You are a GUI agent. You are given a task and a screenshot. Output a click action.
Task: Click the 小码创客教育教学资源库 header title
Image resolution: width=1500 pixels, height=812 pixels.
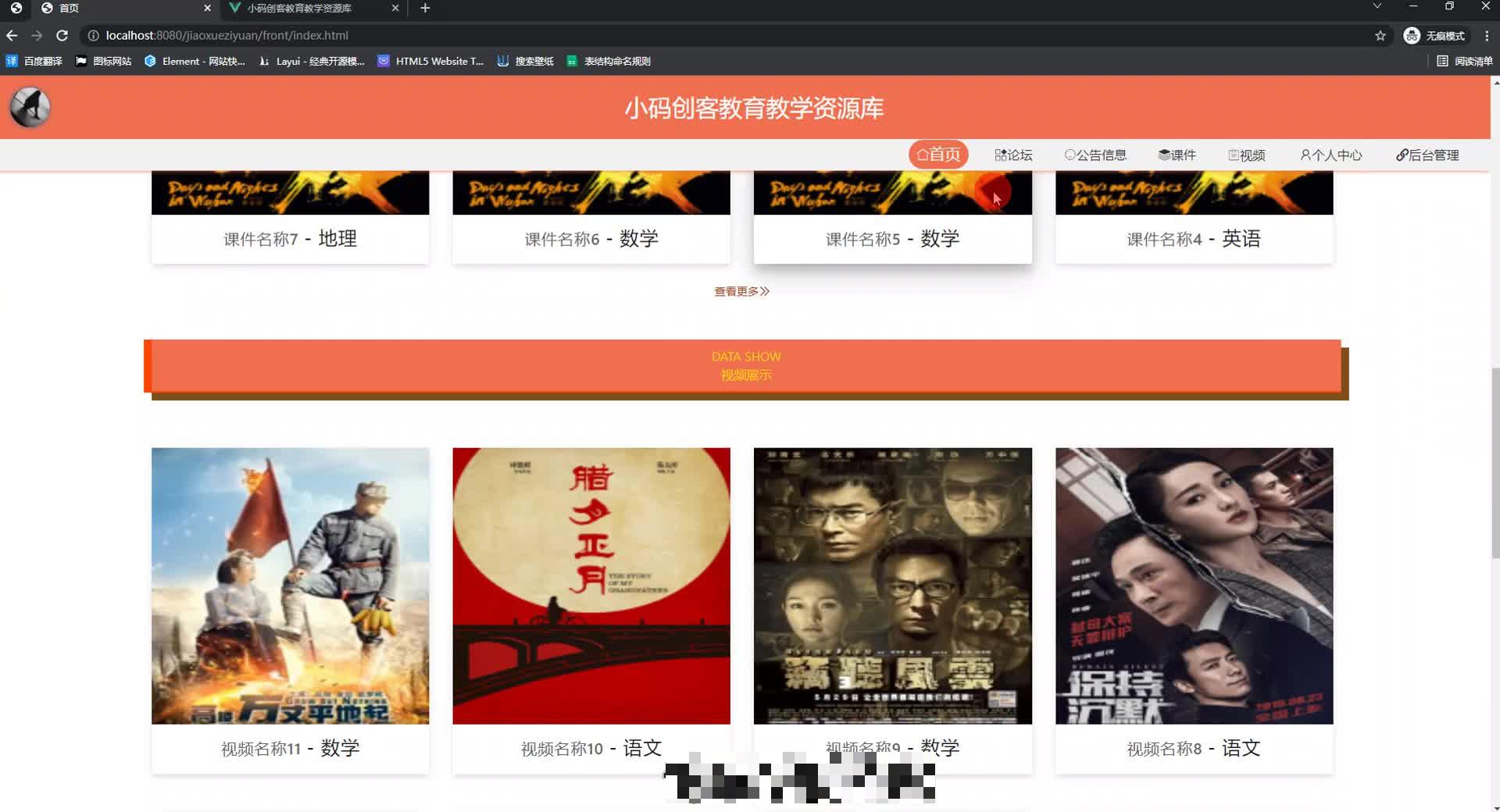click(754, 108)
